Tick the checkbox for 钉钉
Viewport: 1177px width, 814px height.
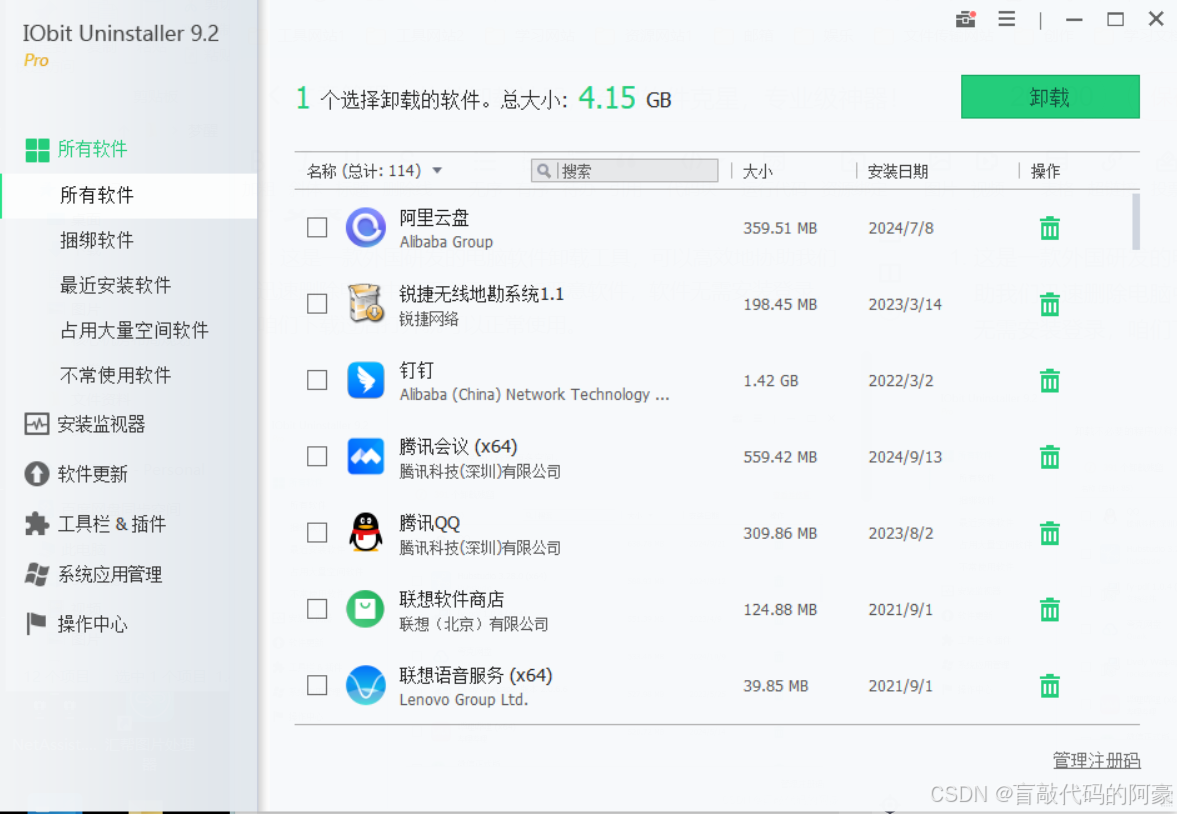click(317, 380)
